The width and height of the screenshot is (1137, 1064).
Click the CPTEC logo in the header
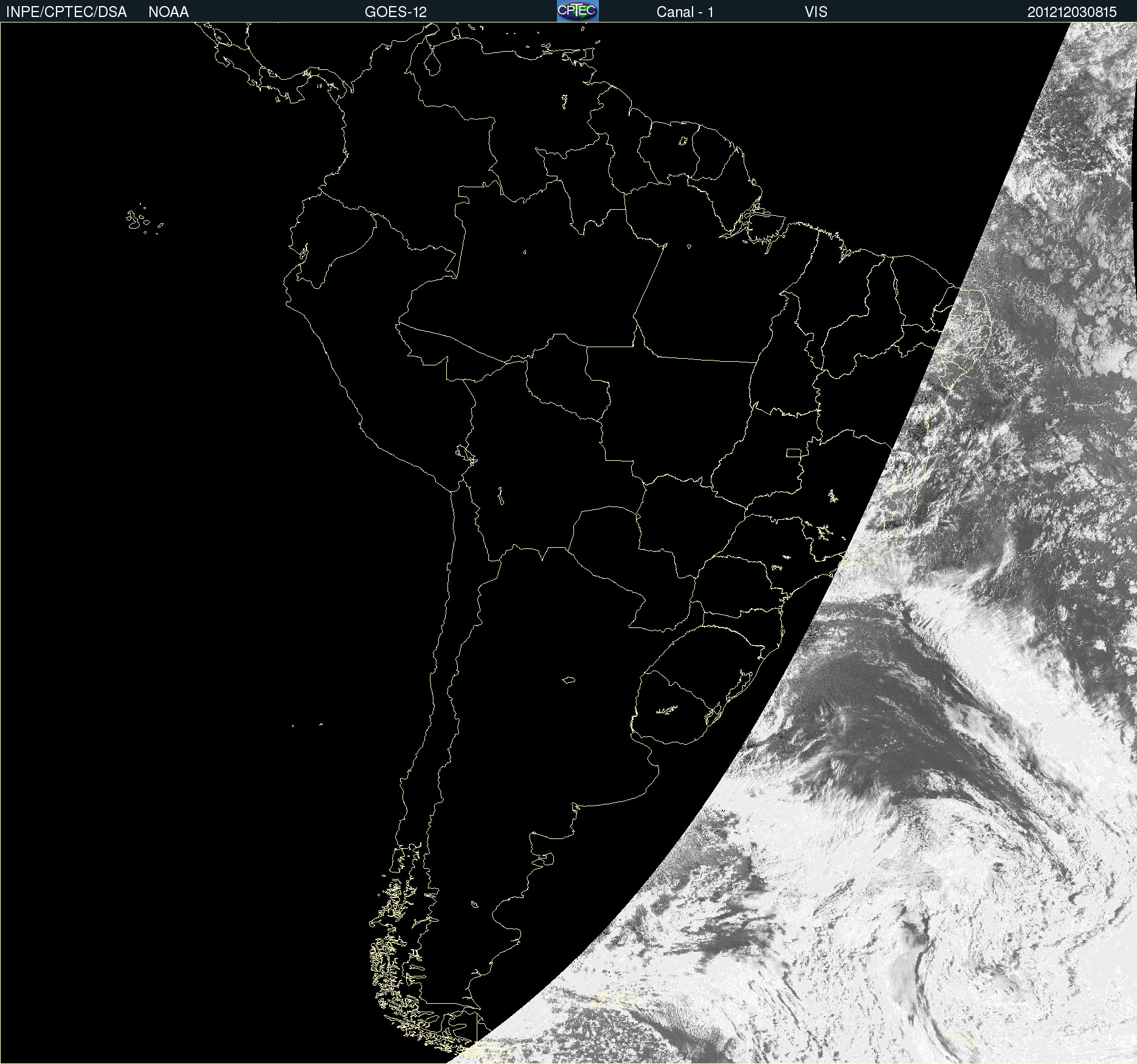(x=578, y=11)
